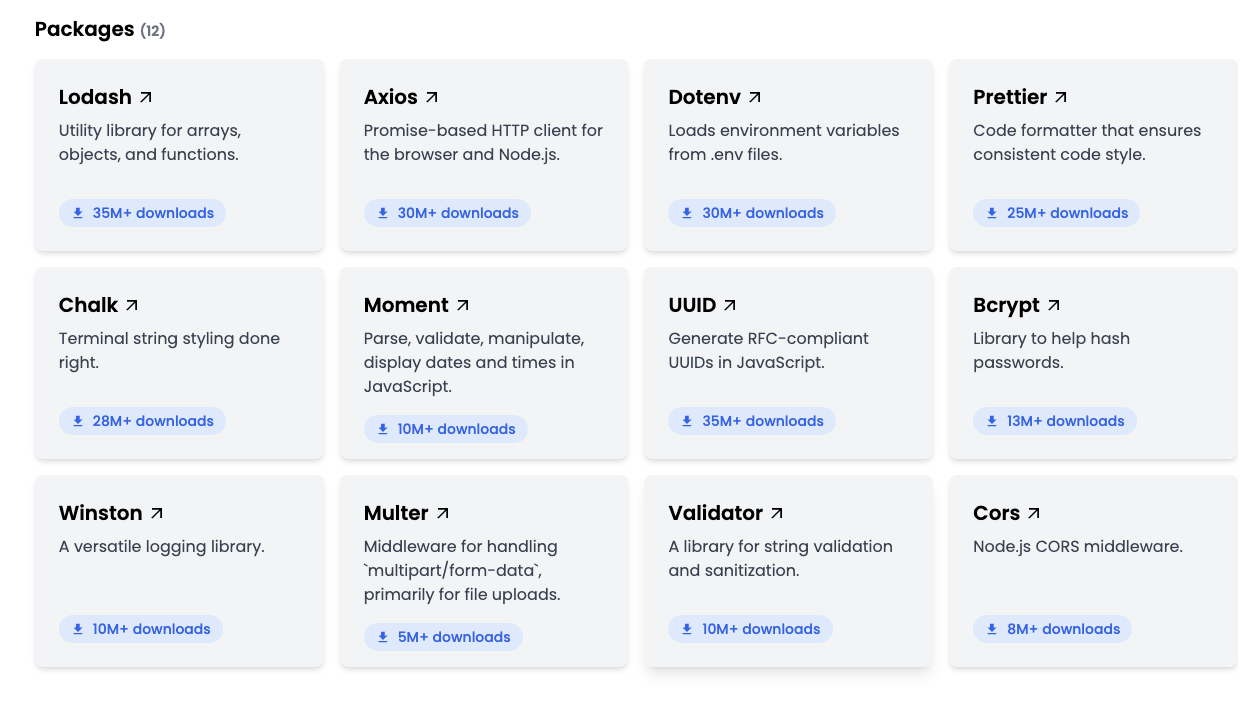Image resolution: width=1251 pixels, height=707 pixels.
Task: Click the download icon in UUID's badge
Action: coord(687,421)
